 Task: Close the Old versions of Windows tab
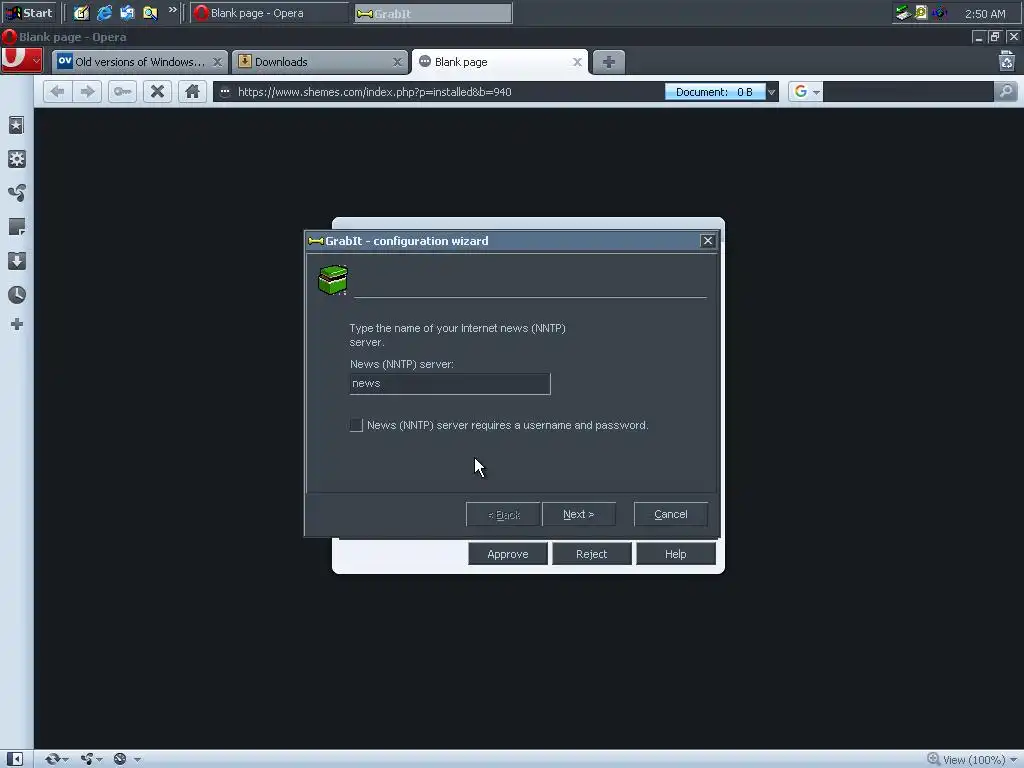tap(217, 62)
